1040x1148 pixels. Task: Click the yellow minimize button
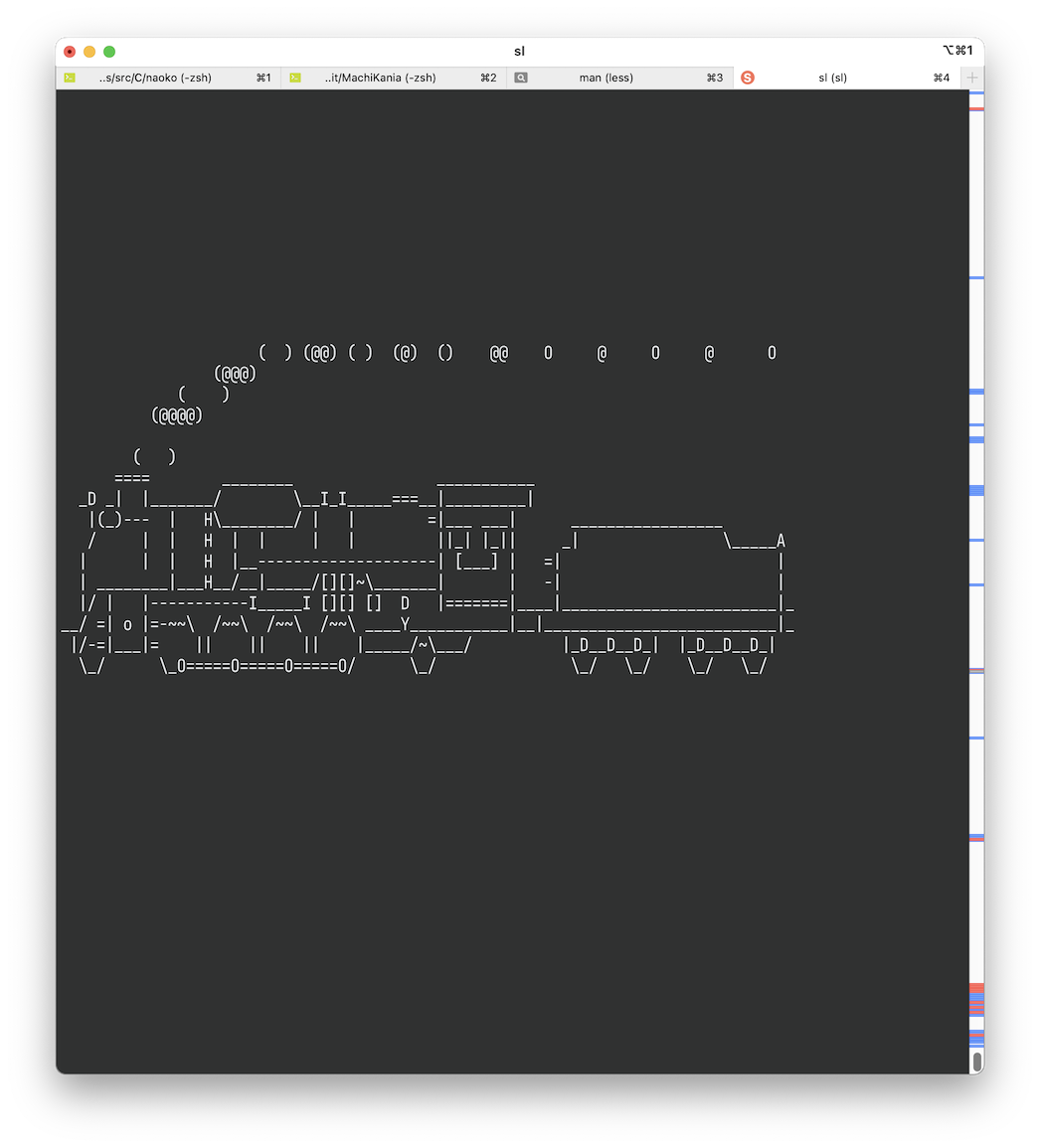88,51
